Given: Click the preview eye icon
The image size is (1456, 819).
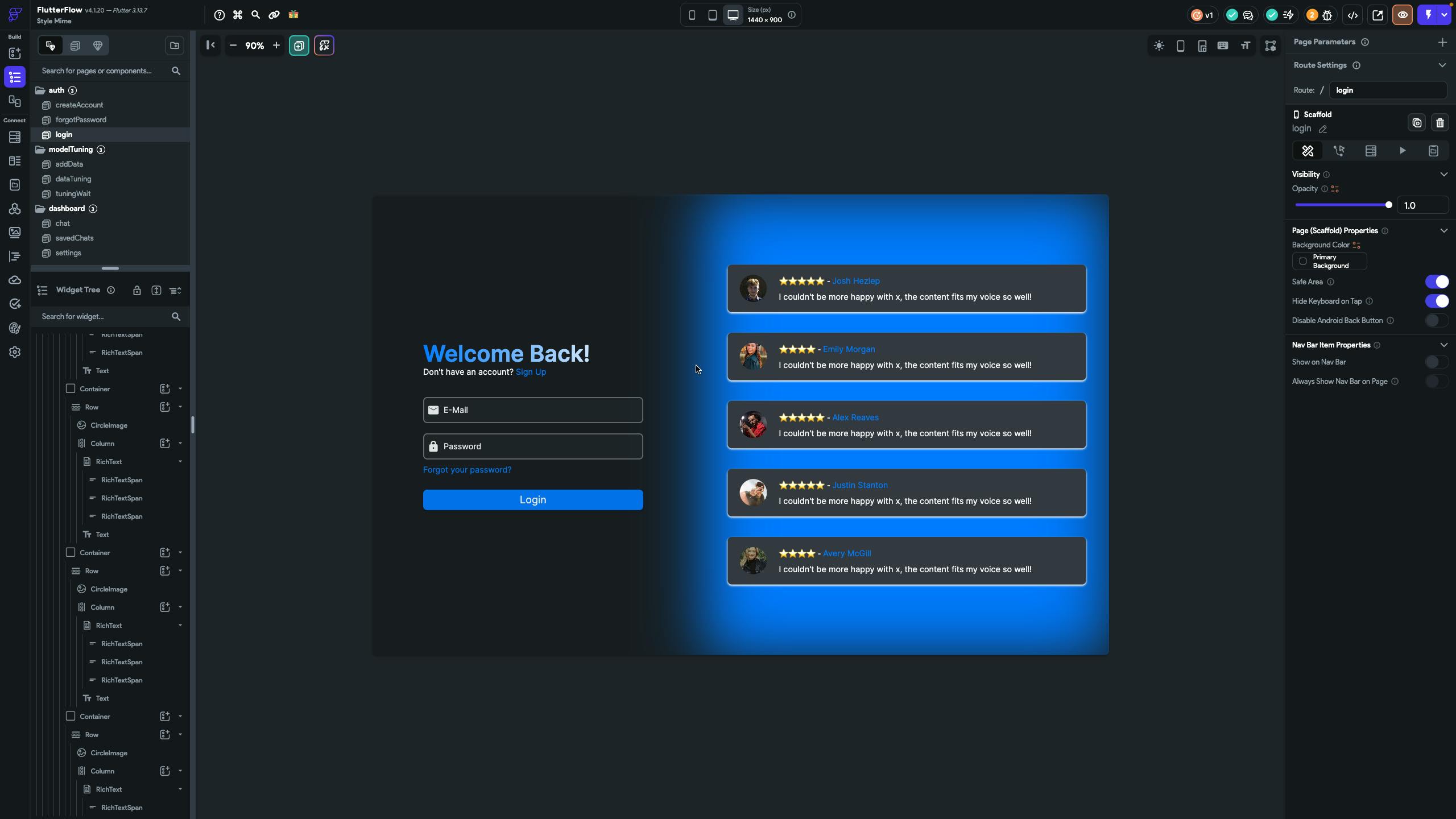Looking at the screenshot, I should (1402, 15).
